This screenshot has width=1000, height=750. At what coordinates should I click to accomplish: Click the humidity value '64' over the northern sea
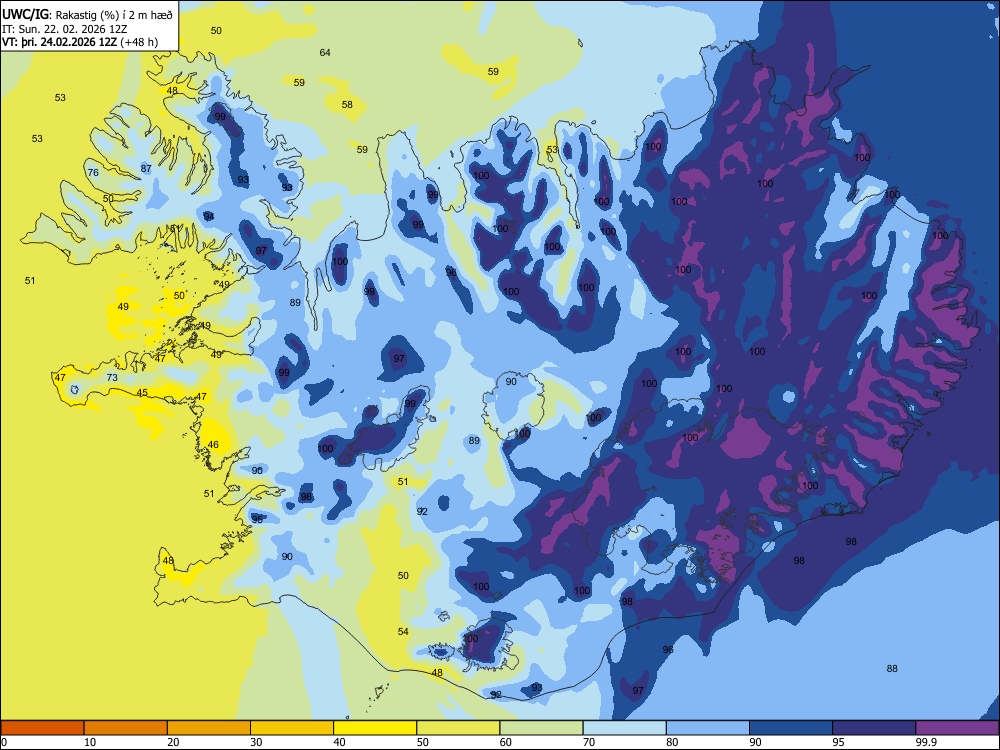click(x=325, y=52)
